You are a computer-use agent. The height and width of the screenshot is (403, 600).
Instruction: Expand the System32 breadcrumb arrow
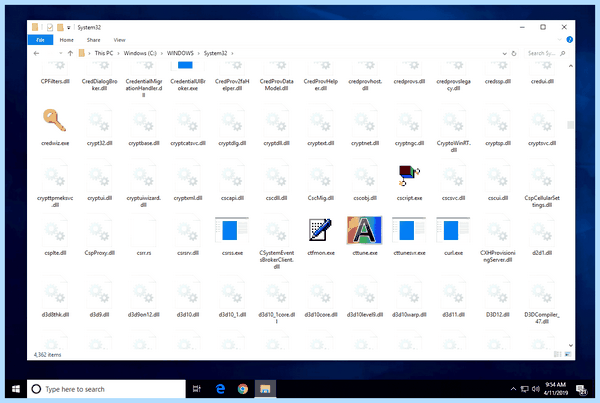[232, 53]
